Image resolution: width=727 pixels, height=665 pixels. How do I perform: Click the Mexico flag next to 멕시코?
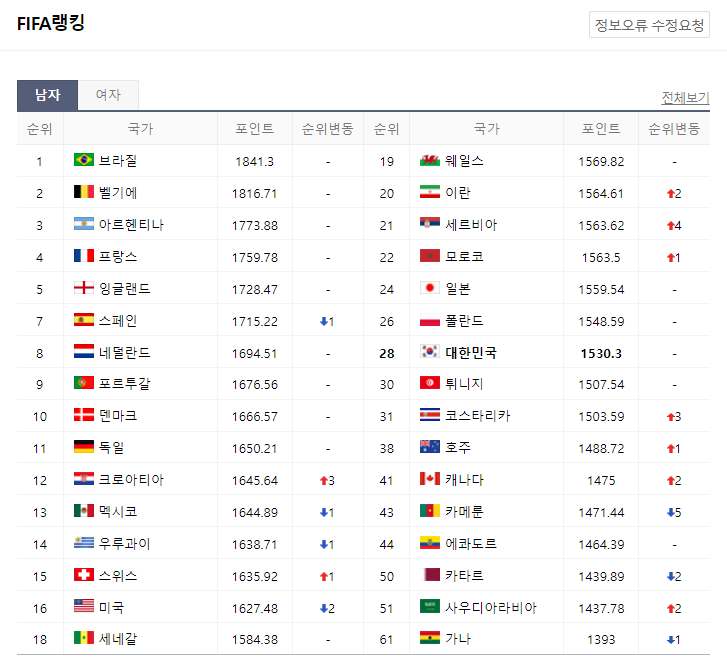[x=84, y=511]
